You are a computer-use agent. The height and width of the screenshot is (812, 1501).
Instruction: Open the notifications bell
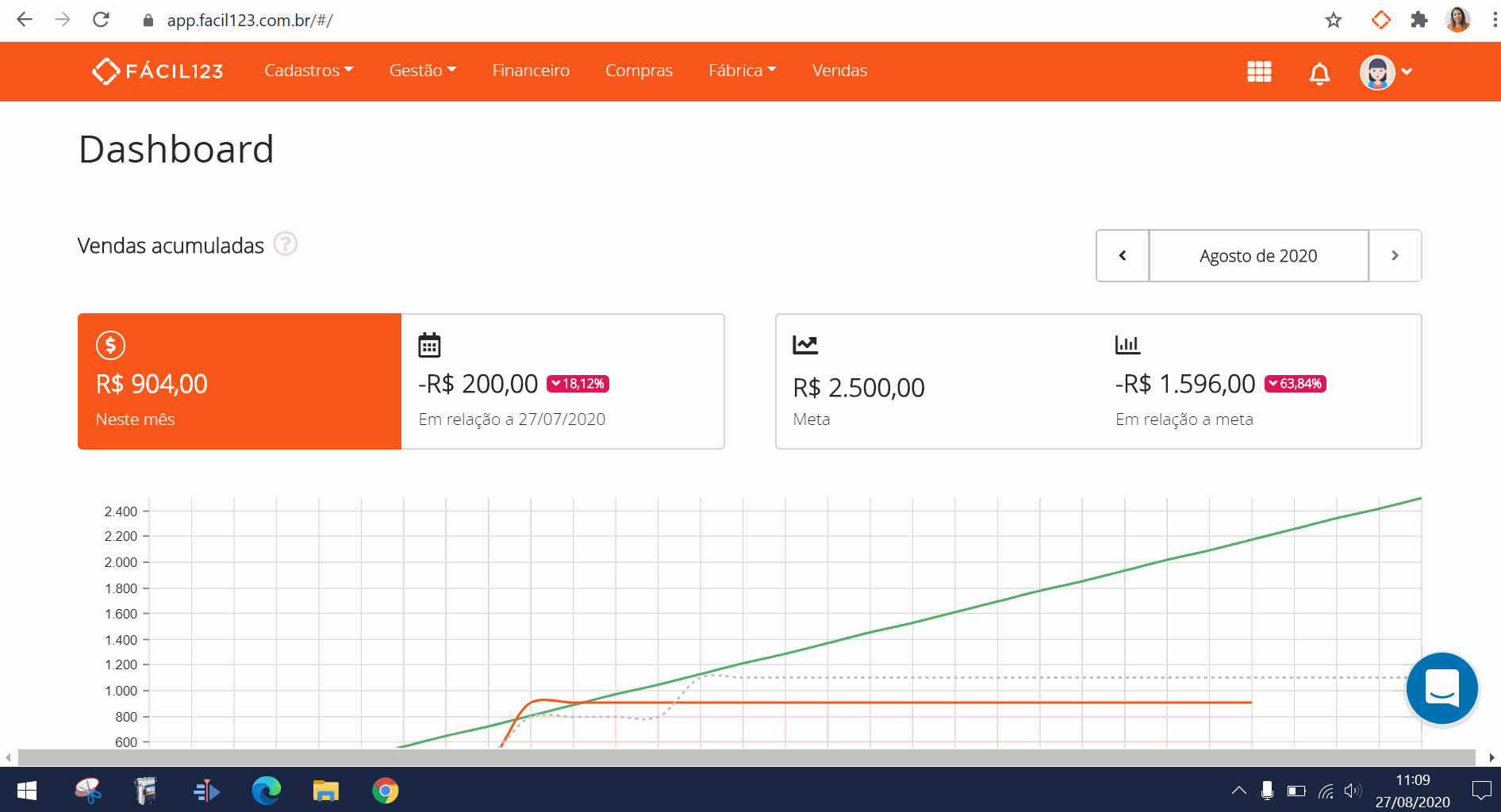click(1319, 73)
